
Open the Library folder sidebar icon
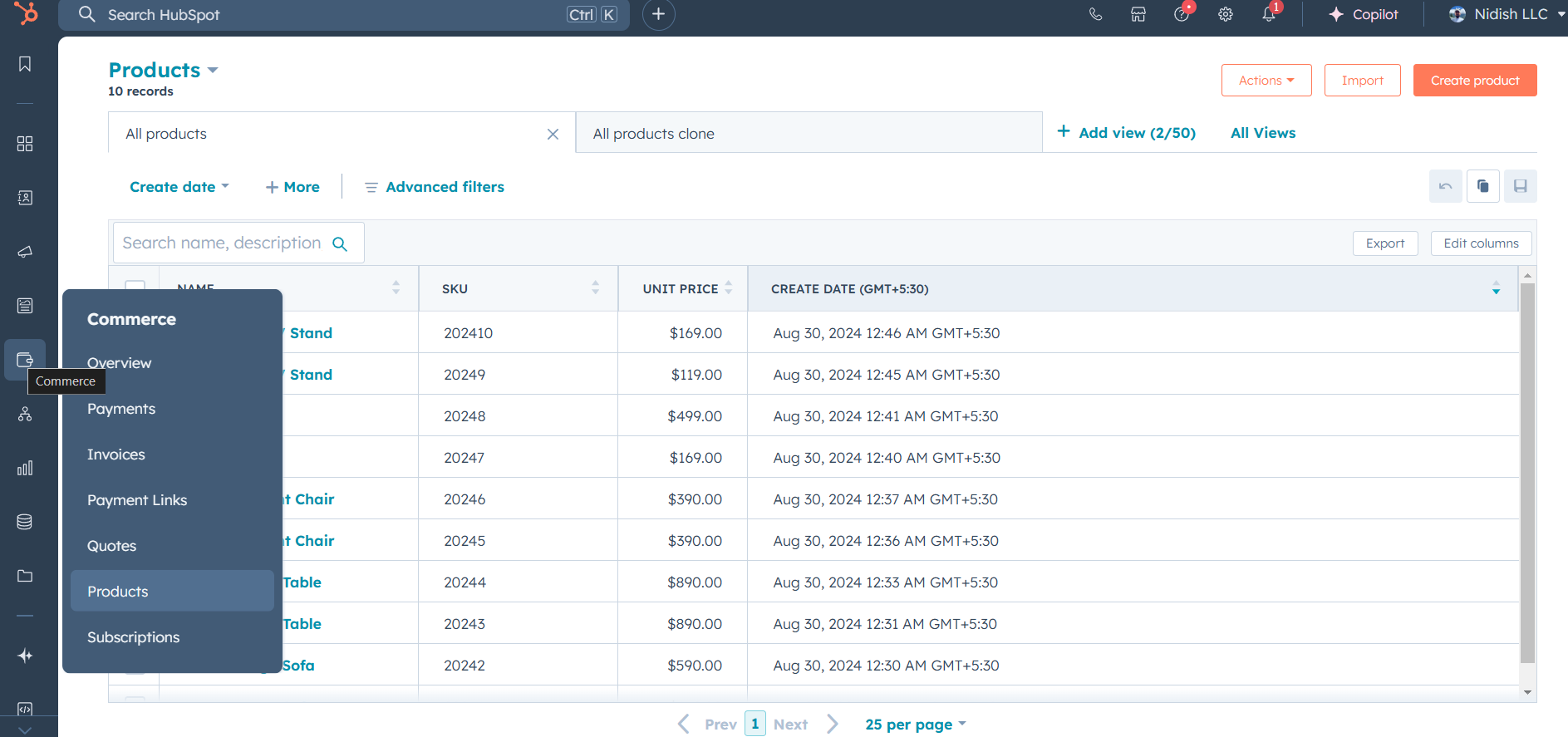point(25,576)
